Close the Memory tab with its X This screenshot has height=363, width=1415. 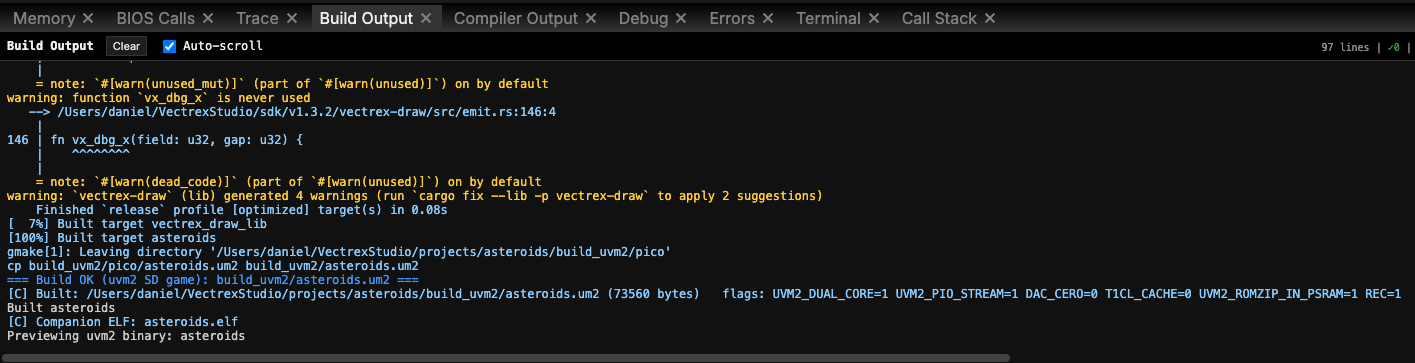pos(88,18)
